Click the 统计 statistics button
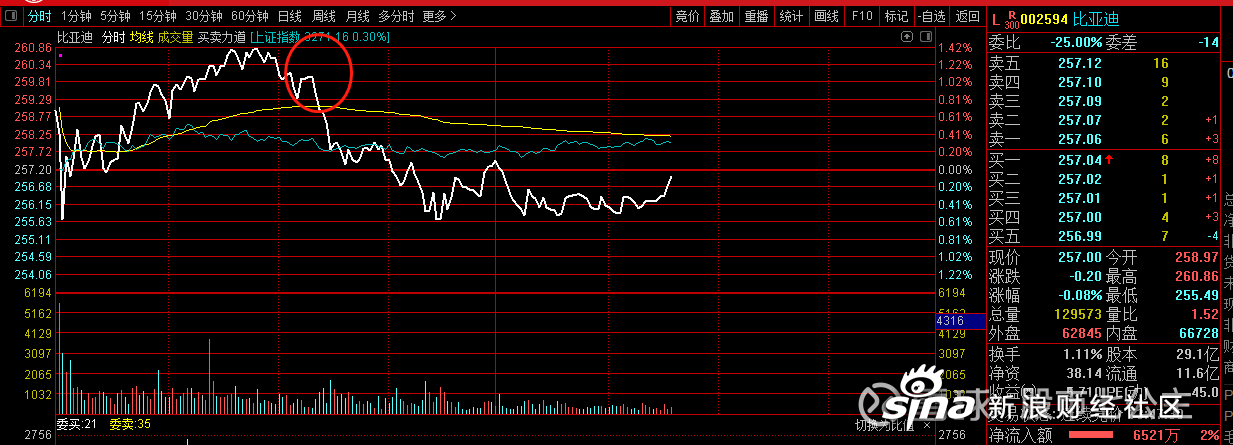The image size is (1233, 445). click(x=791, y=16)
